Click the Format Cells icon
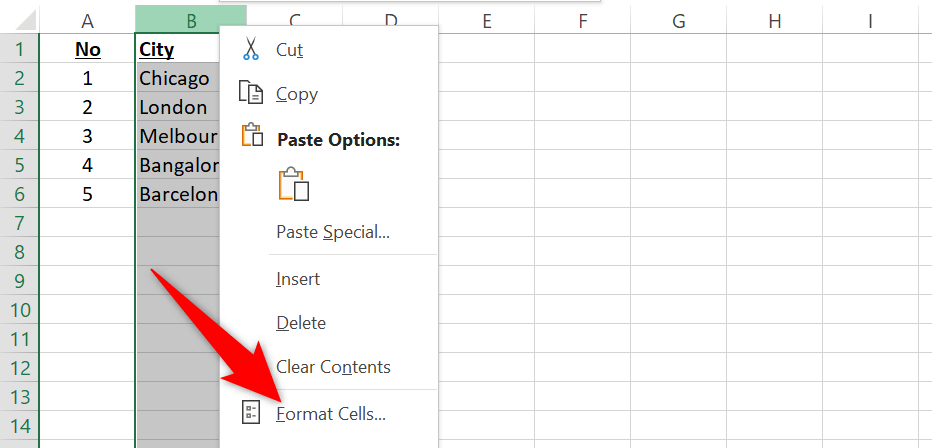This screenshot has width=932, height=448. tap(251, 412)
